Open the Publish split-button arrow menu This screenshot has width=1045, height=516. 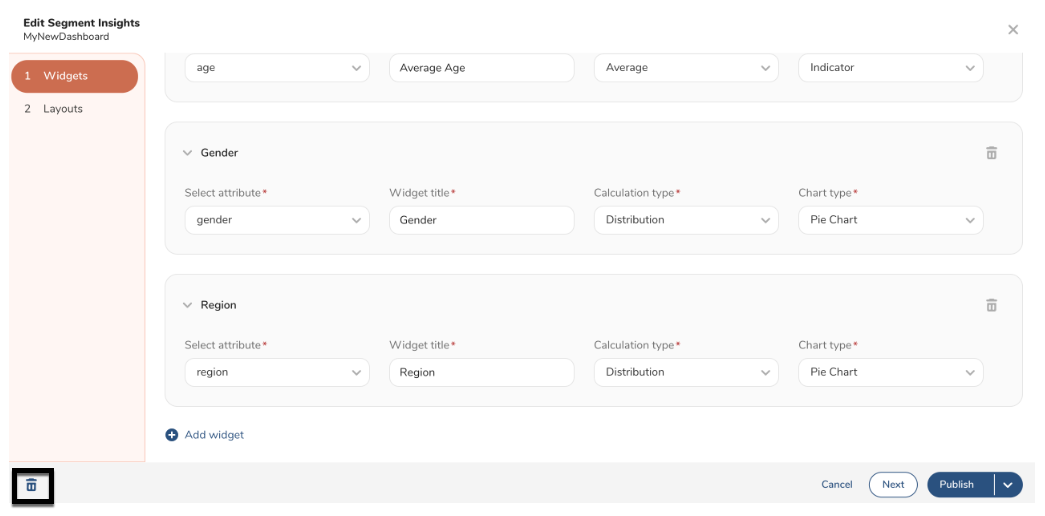(x=1008, y=485)
